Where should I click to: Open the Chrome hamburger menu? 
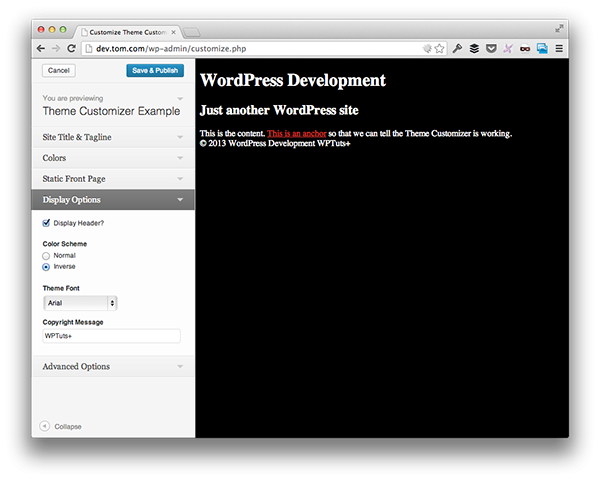click(559, 49)
